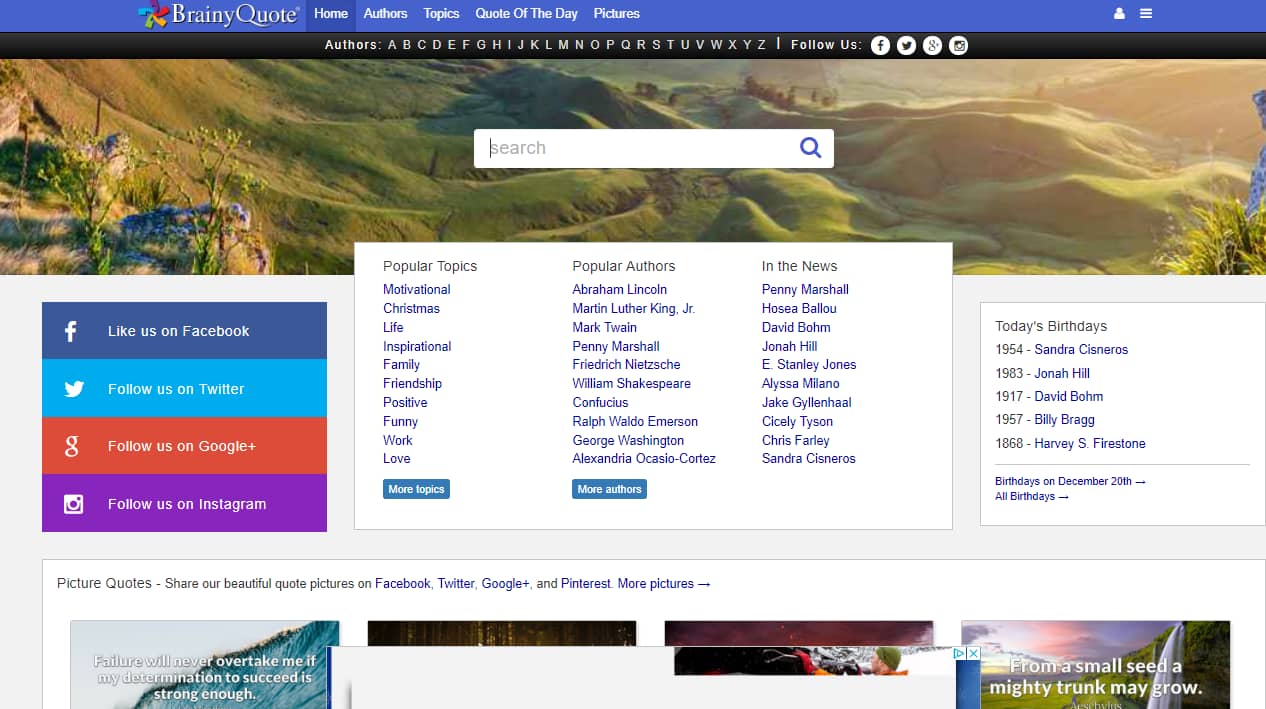This screenshot has width=1266, height=709.
Task: Open Billy Bragg birthday link
Action: point(1064,419)
